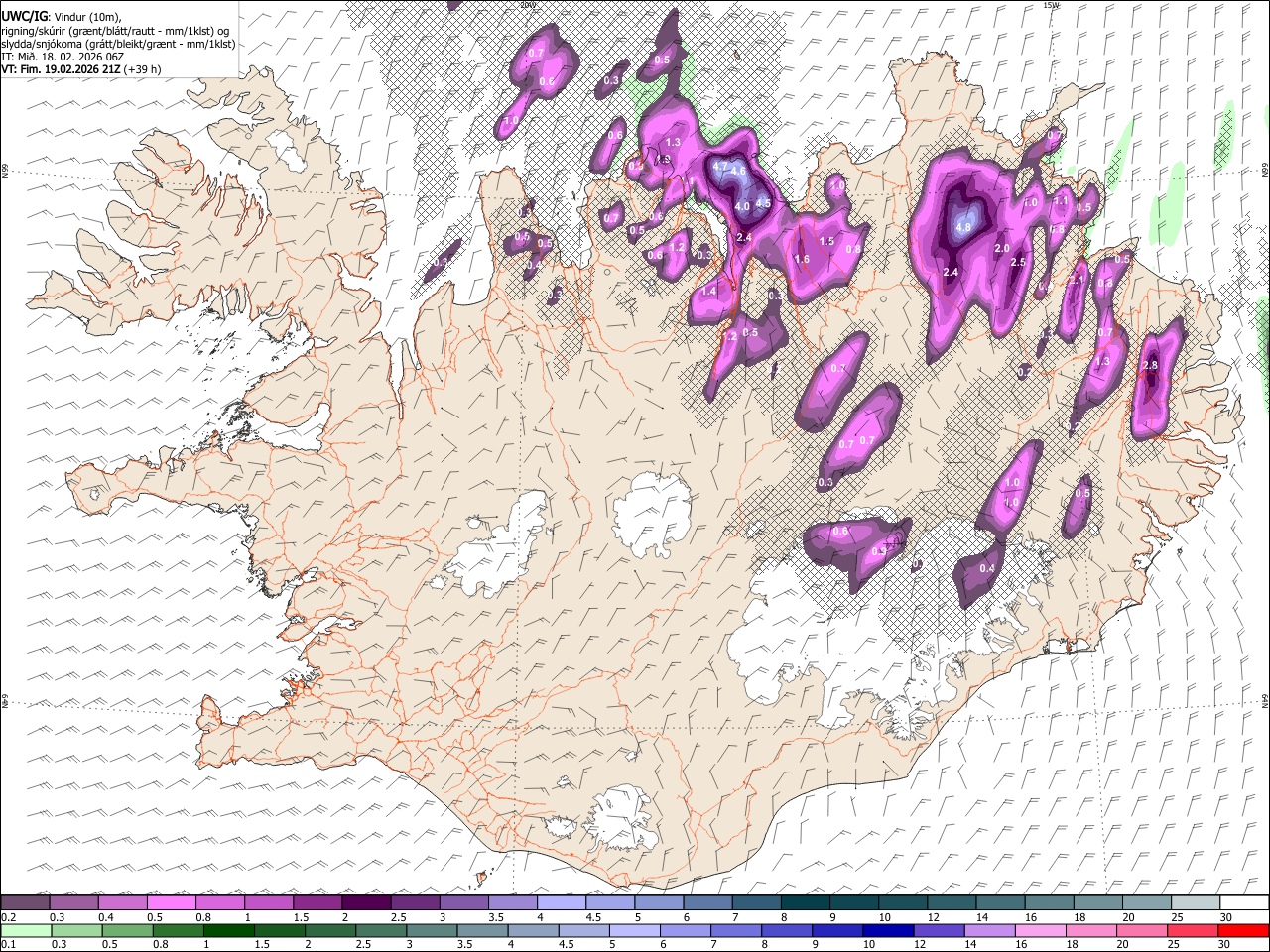The height and width of the screenshot is (952, 1270).
Task: Click the 2.8 value in the eastern snow cell
Action: (1150, 365)
